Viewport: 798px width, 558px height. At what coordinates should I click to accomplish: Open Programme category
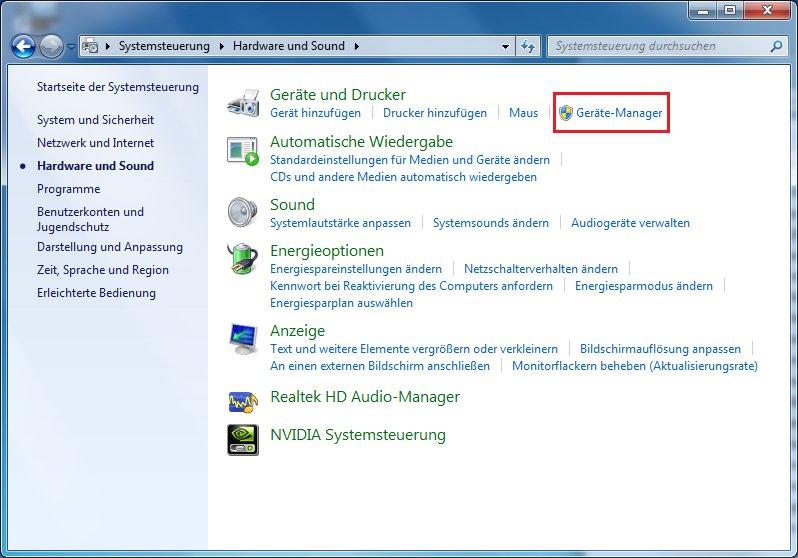[x=68, y=189]
